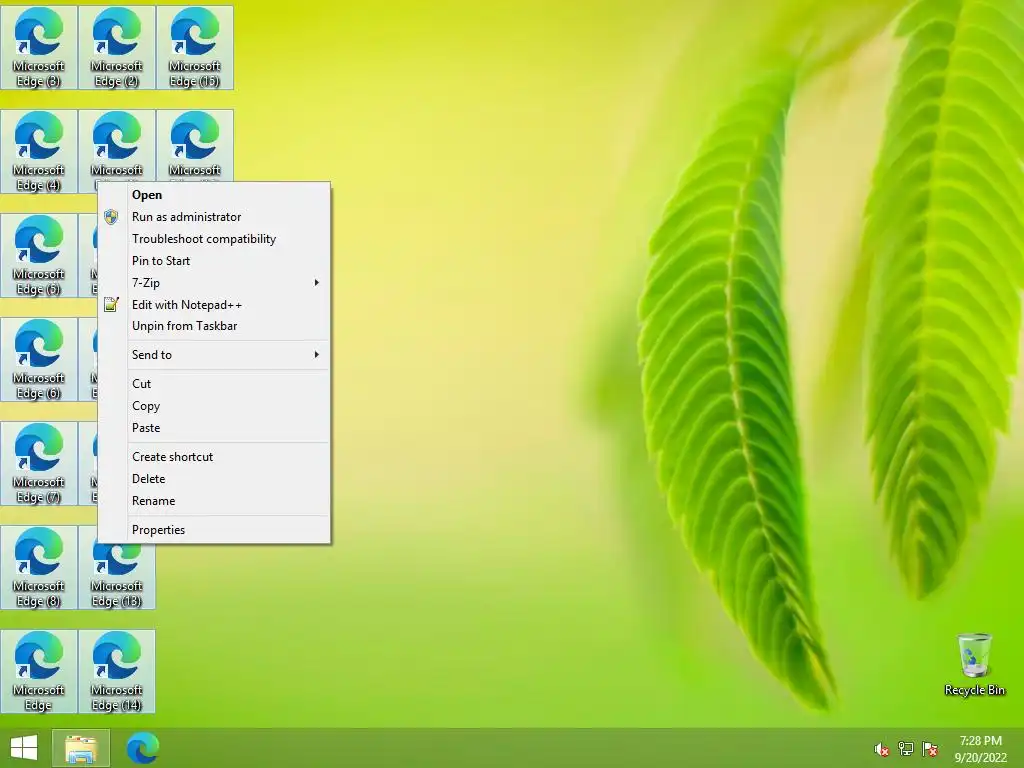The image size is (1024, 768).
Task: Select the Microsoft Edge (4) desktop shortcut
Action: 39,152
